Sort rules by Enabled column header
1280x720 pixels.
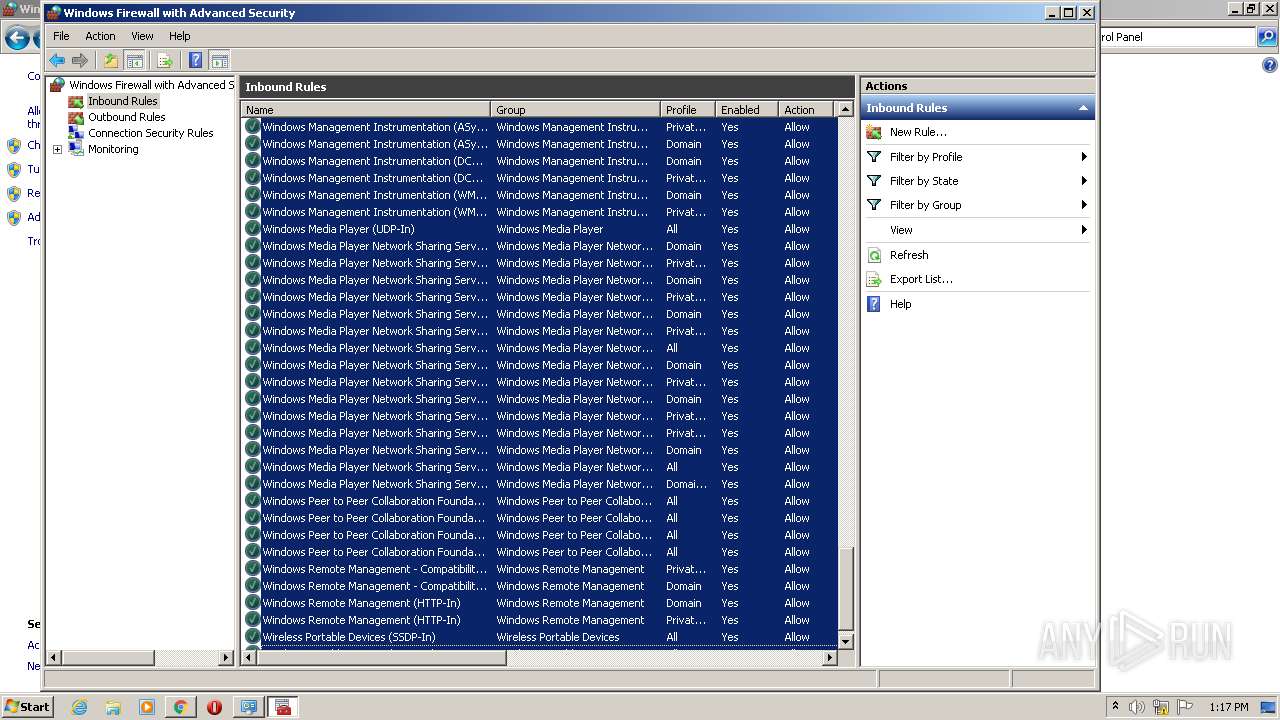(747, 110)
